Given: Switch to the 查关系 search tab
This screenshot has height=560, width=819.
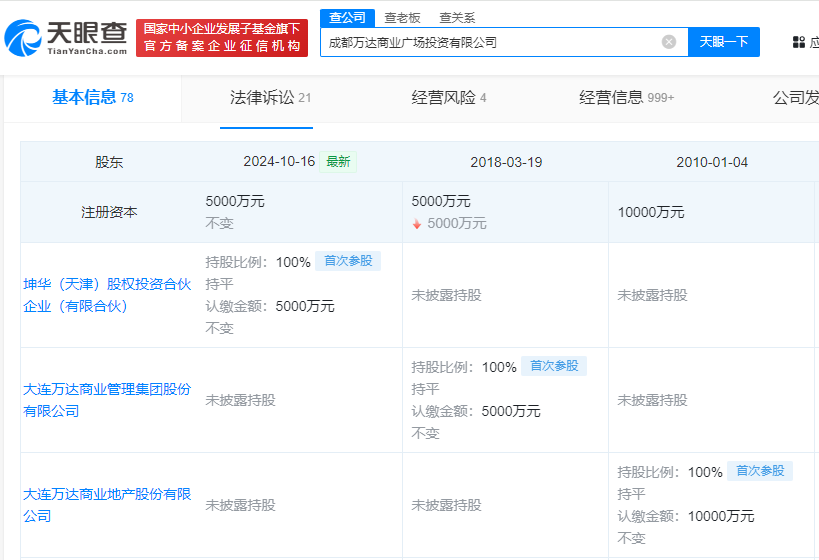Looking at the screenshot, I should point(457,17).
